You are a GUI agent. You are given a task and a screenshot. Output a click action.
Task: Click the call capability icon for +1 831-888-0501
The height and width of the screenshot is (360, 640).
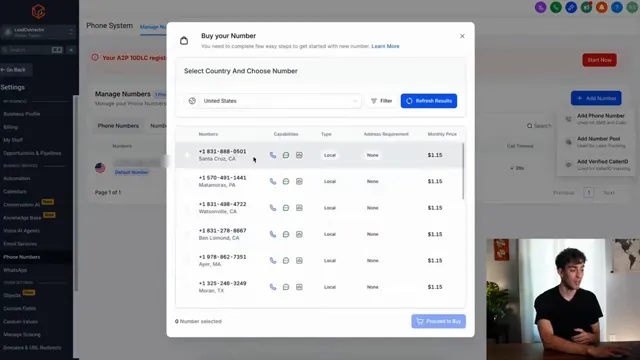click(273, 155)
